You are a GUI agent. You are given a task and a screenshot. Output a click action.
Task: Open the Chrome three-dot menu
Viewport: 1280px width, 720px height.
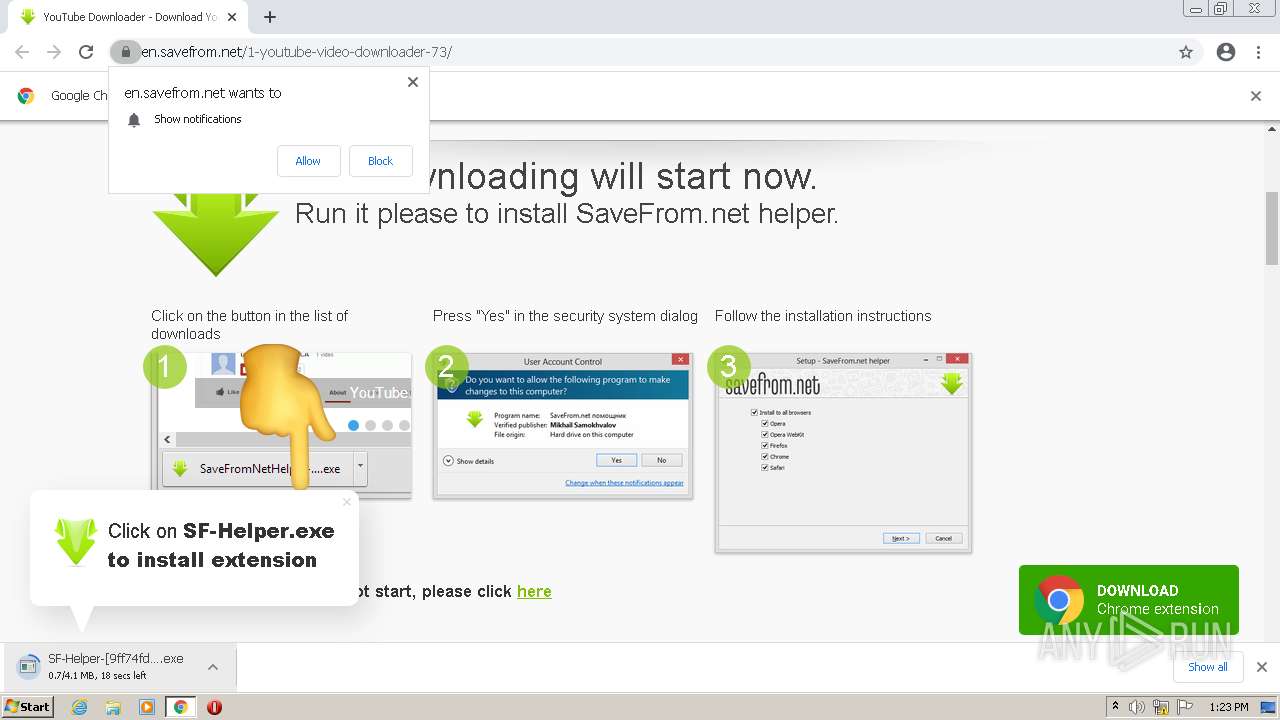(x=1258, y=52)
